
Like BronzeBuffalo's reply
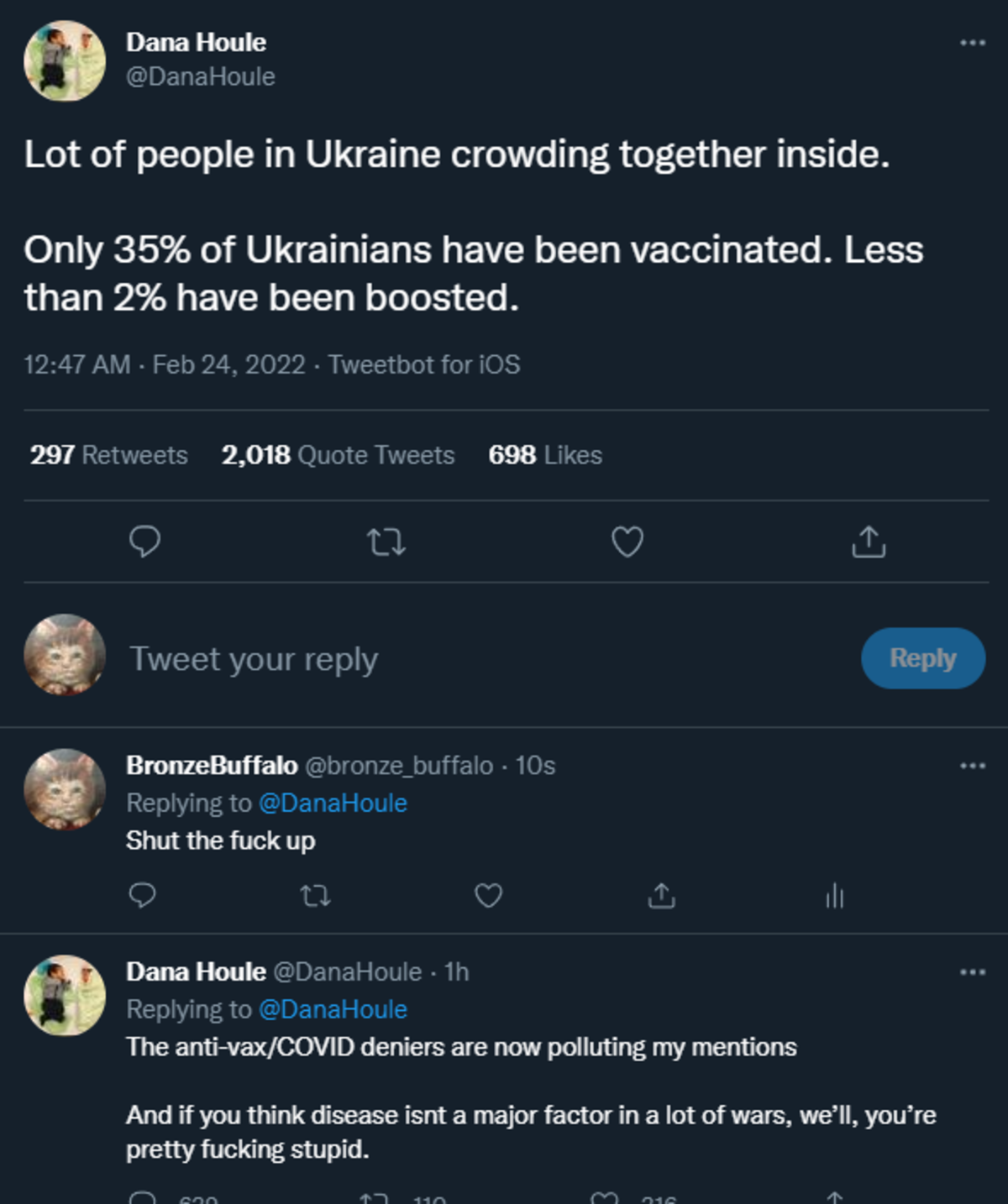pos(489,896)
